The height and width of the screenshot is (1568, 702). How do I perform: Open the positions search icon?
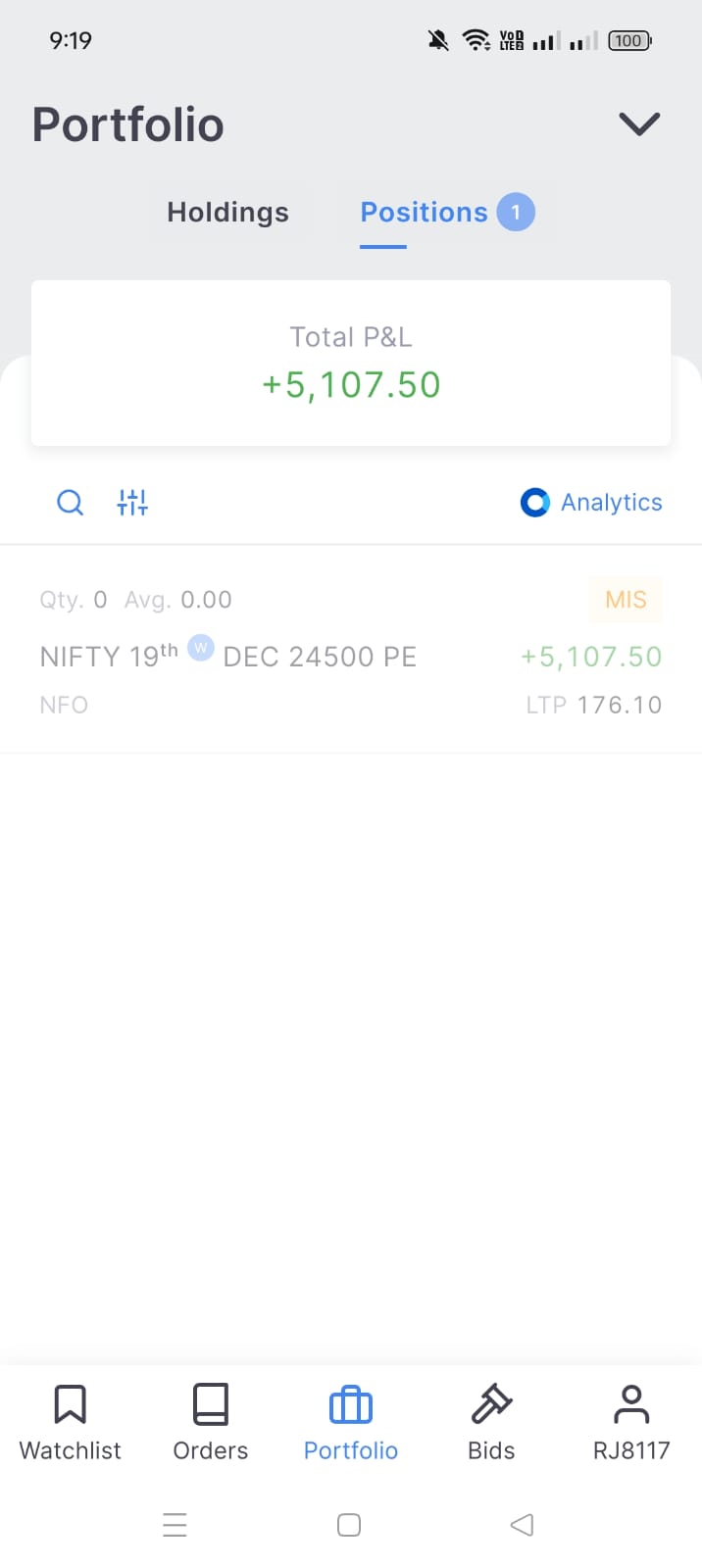70,503
